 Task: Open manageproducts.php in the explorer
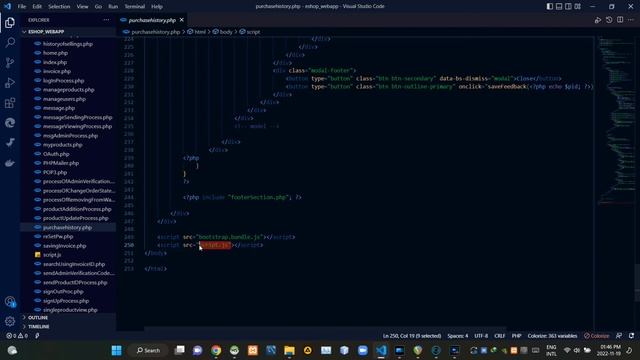68,89
